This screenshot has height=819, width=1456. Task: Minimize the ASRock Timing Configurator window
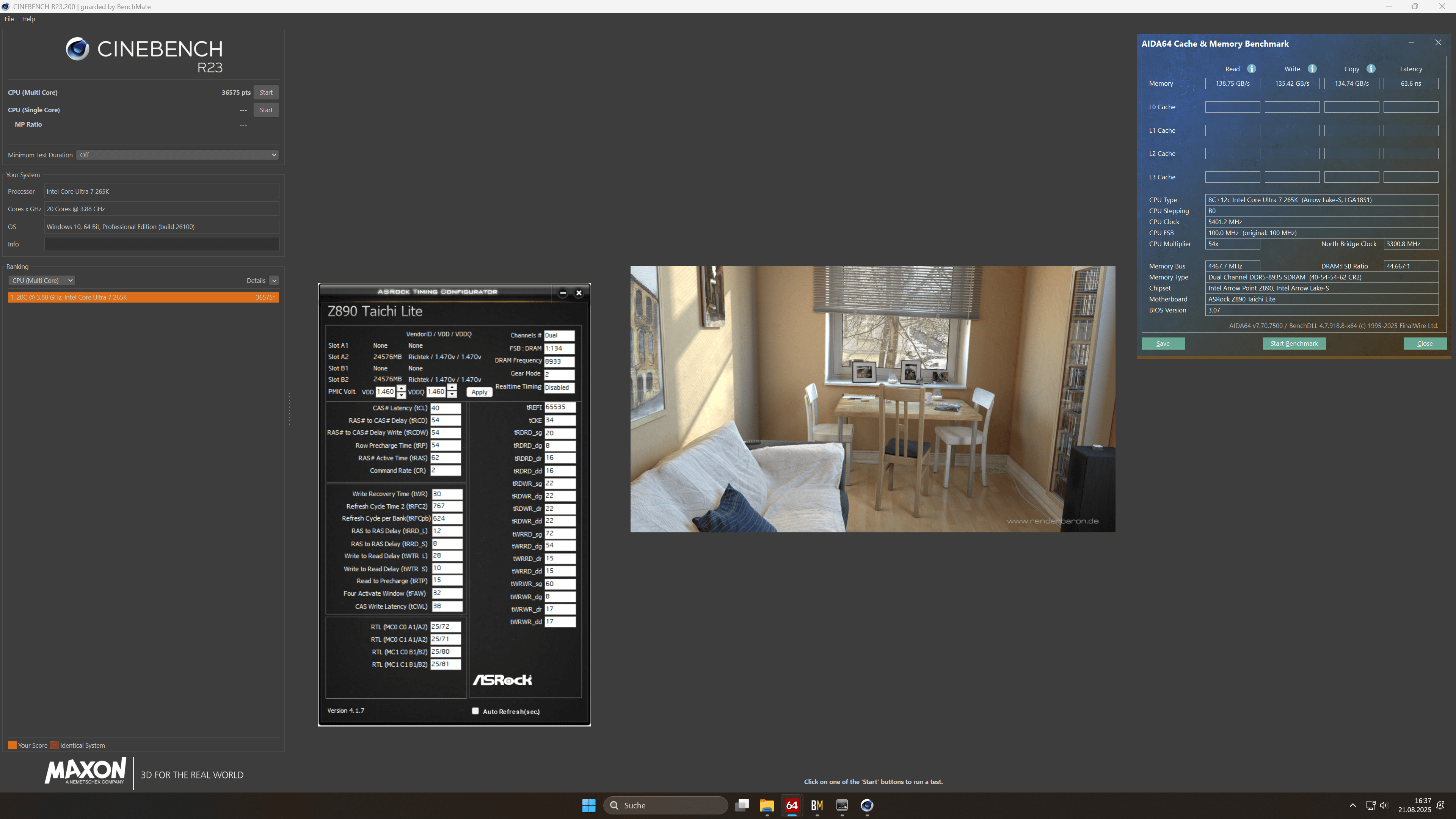562,293
